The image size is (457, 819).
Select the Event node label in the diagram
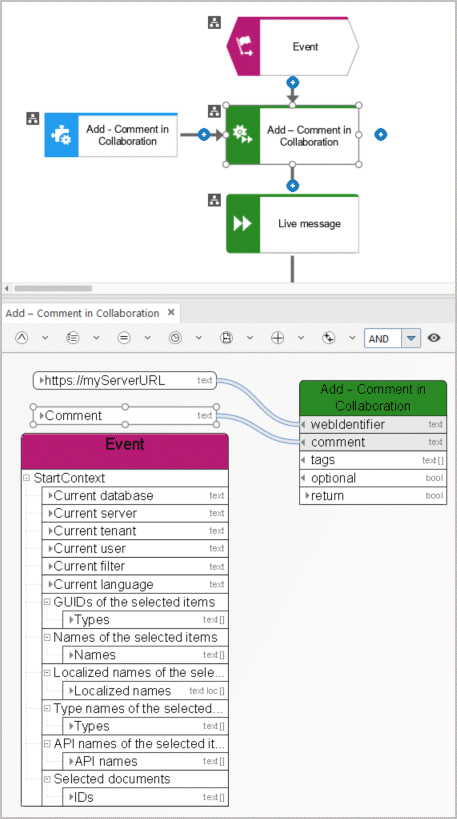pos(306,46)
